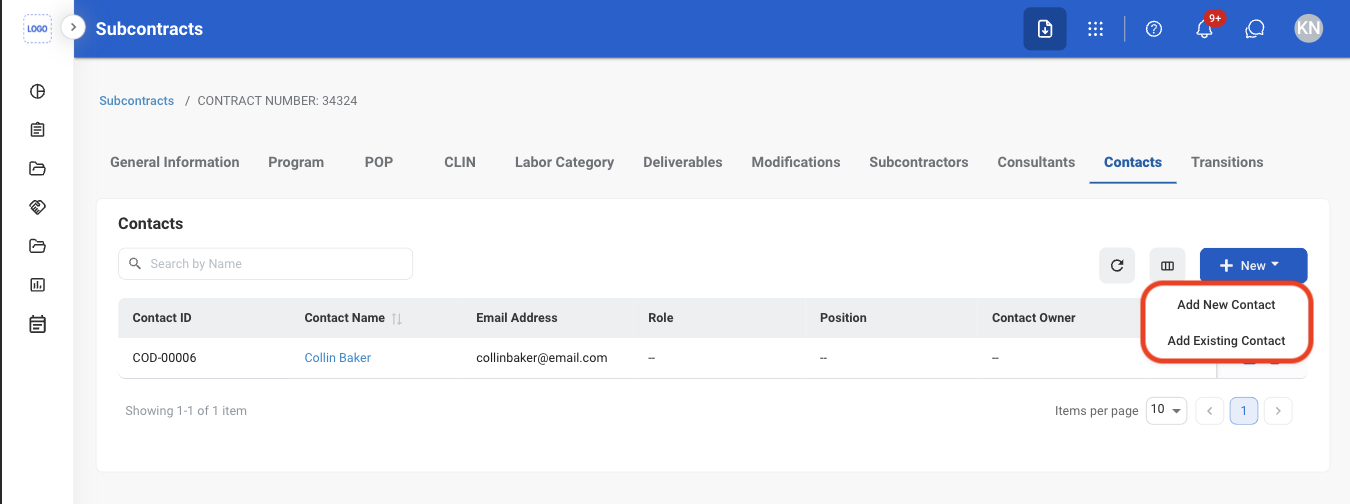This screenshot has height=504, width=1350.
Task: Open the handshake sidebar icon
Action: [x=38, y=207]
